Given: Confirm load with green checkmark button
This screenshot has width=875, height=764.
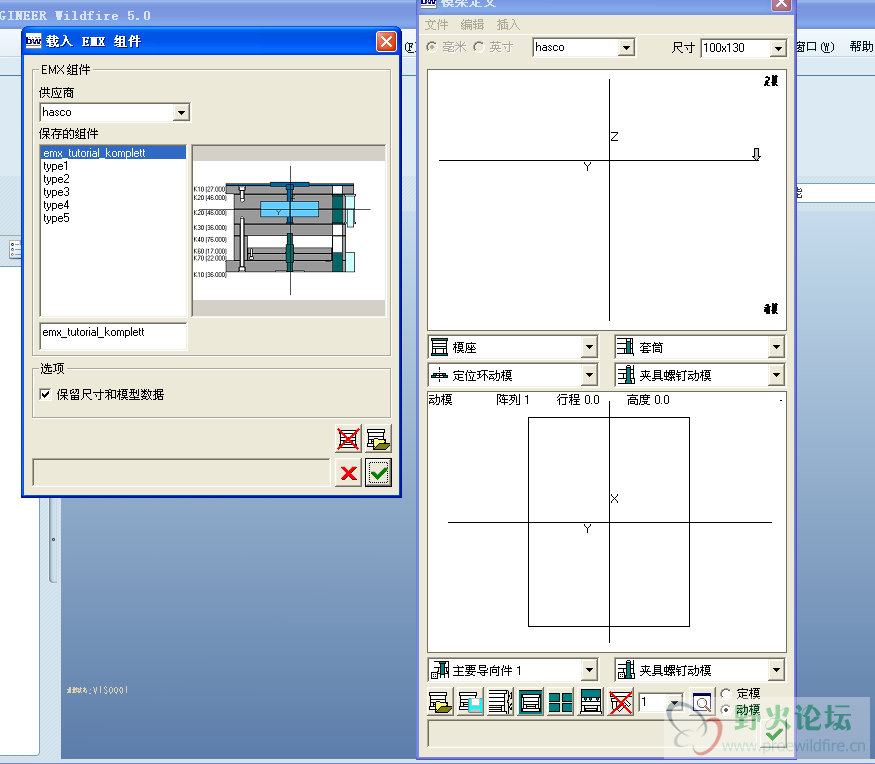Looking at the screenshot, I should point(379,473).
